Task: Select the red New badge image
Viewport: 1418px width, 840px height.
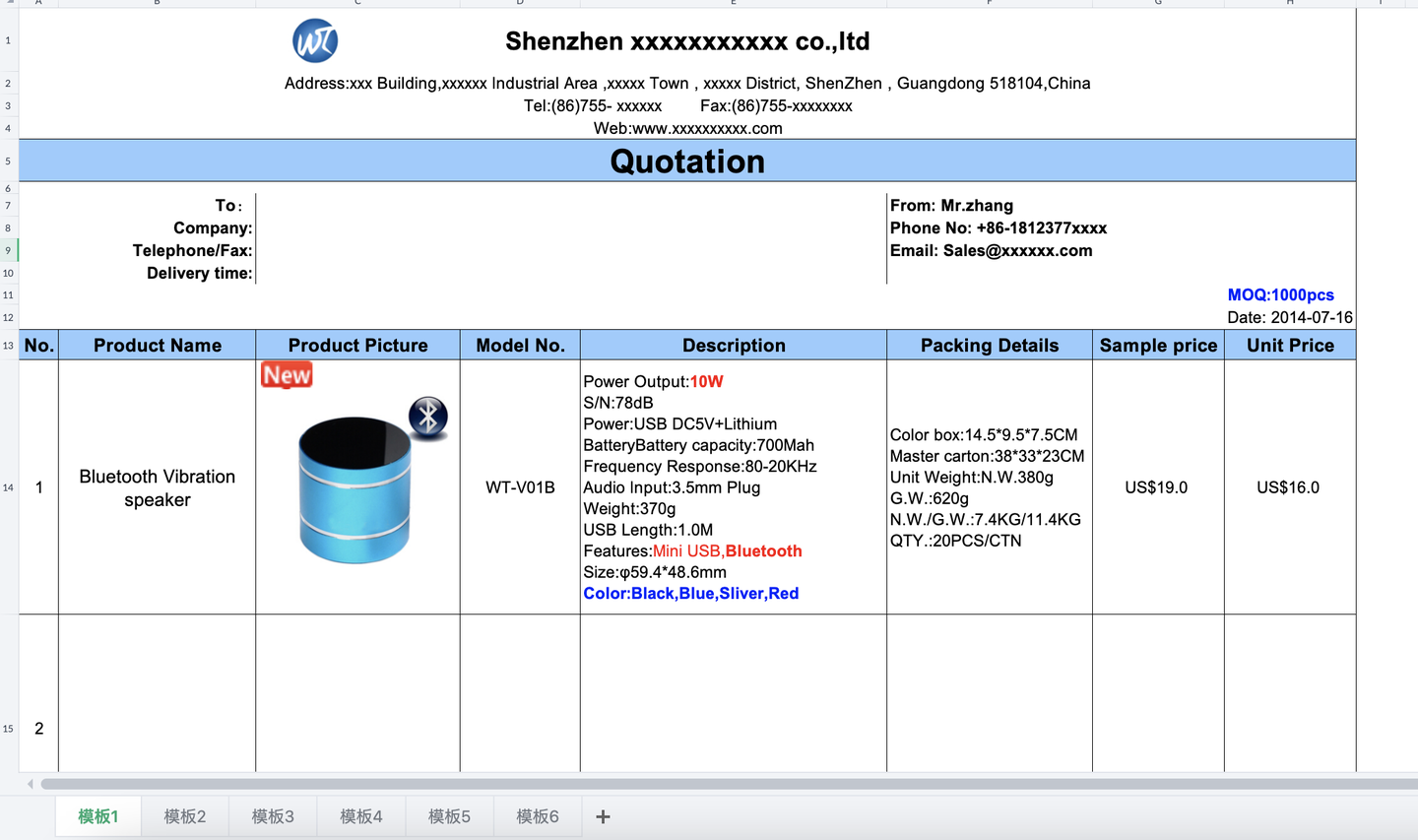Action: [x=287, y=375]
